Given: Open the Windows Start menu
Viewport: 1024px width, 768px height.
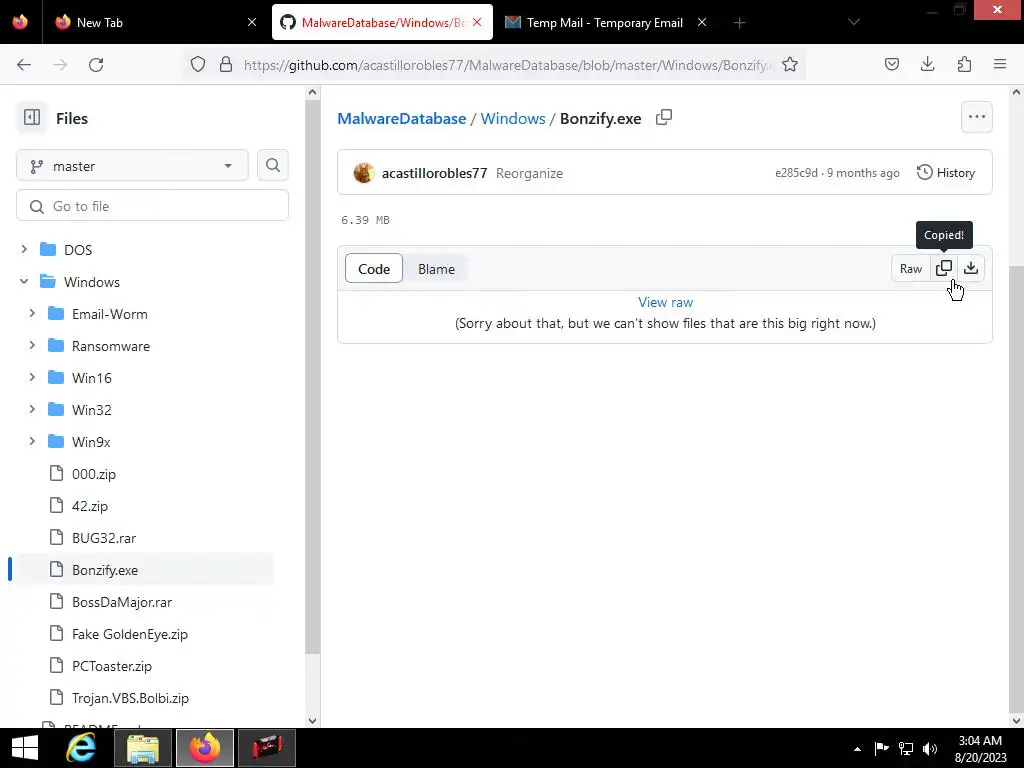Looking at the screenshot, I should 25,748.
